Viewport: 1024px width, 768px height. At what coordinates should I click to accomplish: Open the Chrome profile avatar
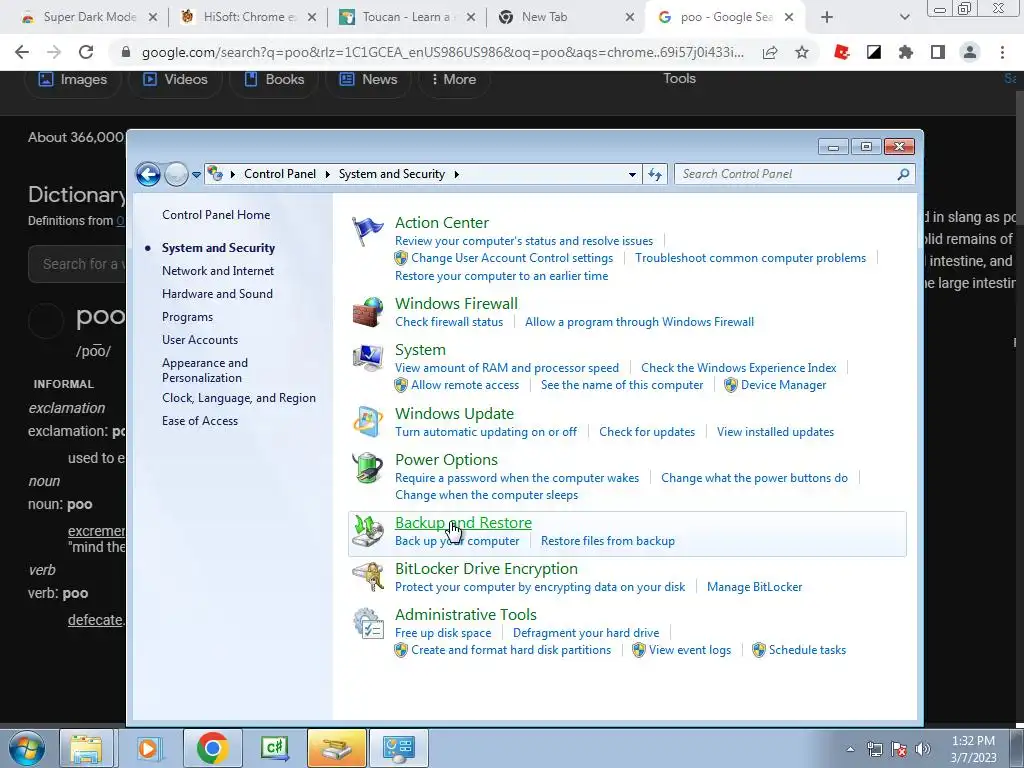(x=970, y=52)
